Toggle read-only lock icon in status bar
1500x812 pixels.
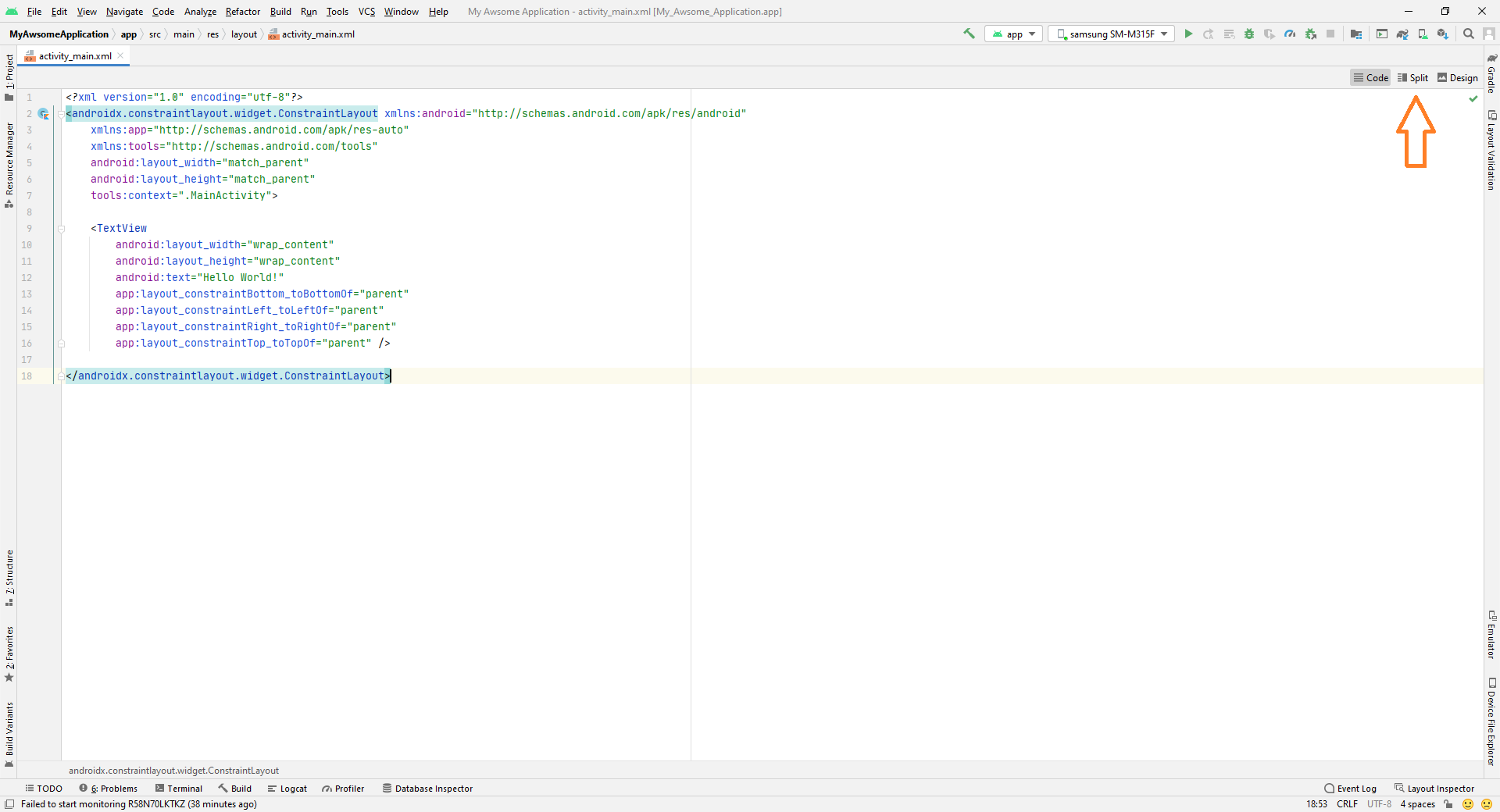click(1448, 804)
